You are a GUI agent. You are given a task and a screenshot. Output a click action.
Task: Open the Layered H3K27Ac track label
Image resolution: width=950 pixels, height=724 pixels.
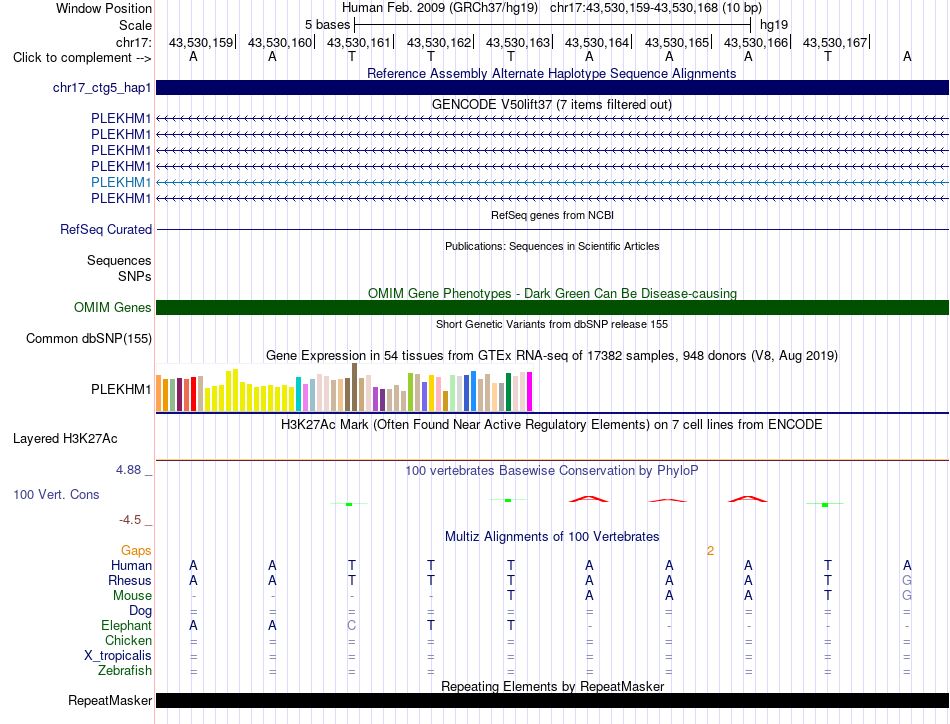coord(65,439)
